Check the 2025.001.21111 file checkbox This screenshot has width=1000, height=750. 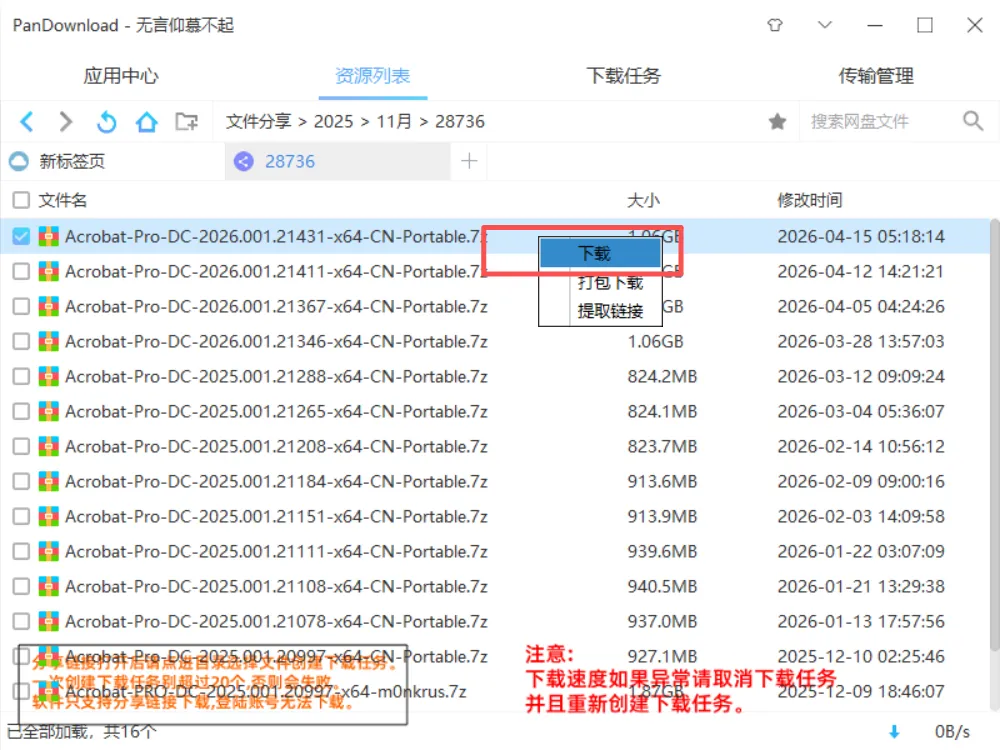21,552
